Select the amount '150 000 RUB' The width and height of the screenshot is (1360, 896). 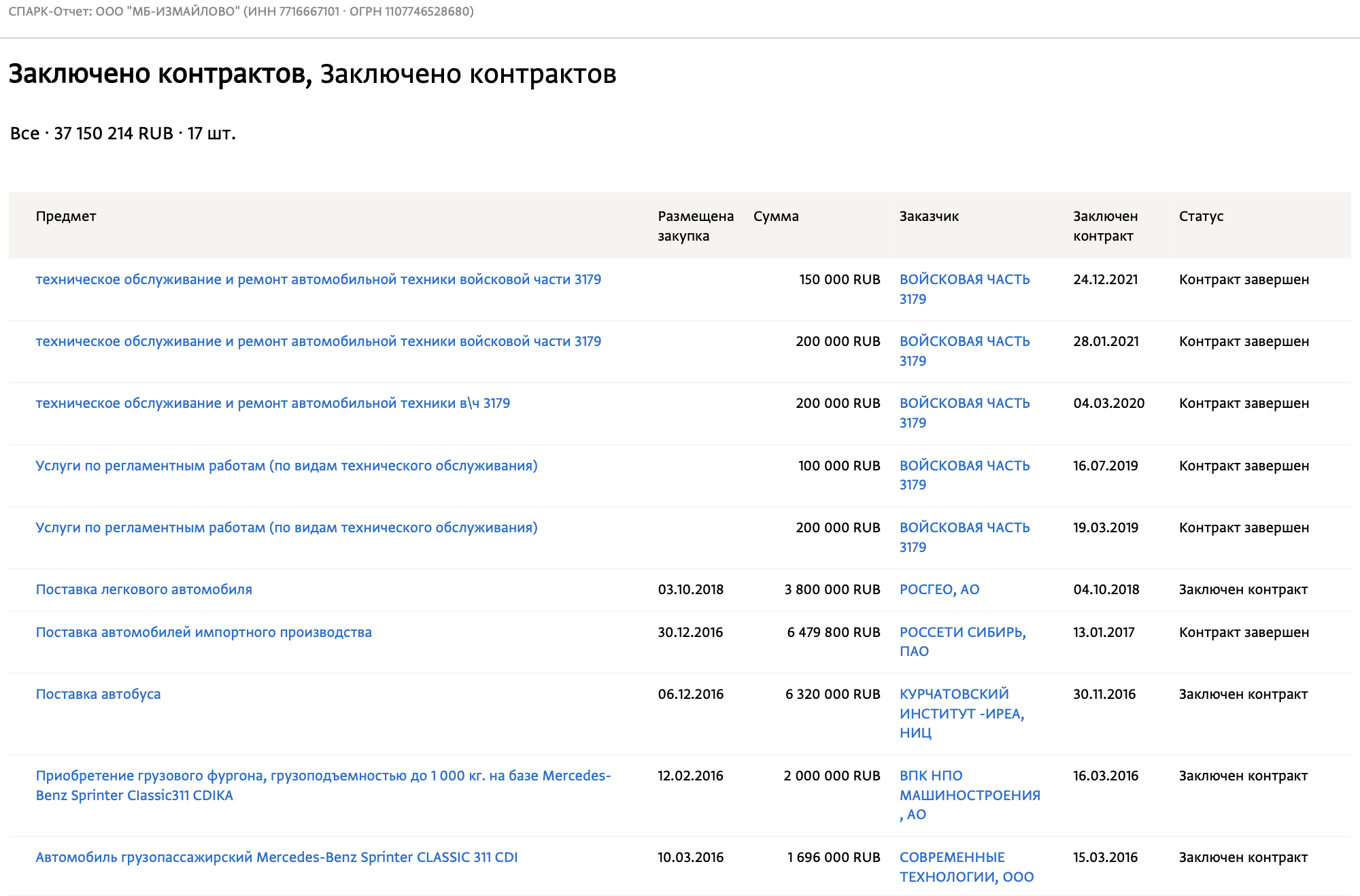(x=840, y=279)
